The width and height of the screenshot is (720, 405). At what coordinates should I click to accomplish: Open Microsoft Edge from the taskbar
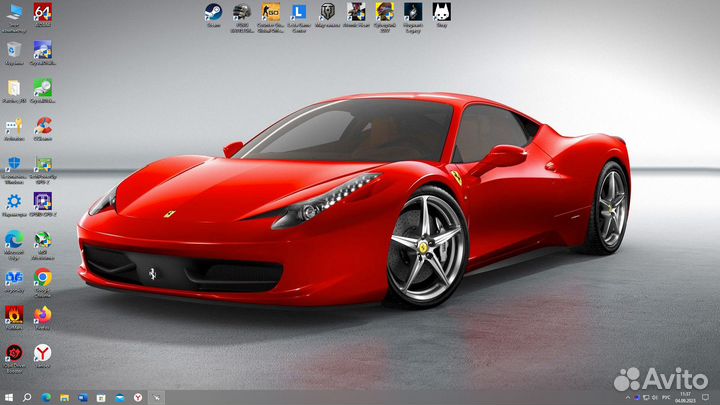tap(46, 398)
